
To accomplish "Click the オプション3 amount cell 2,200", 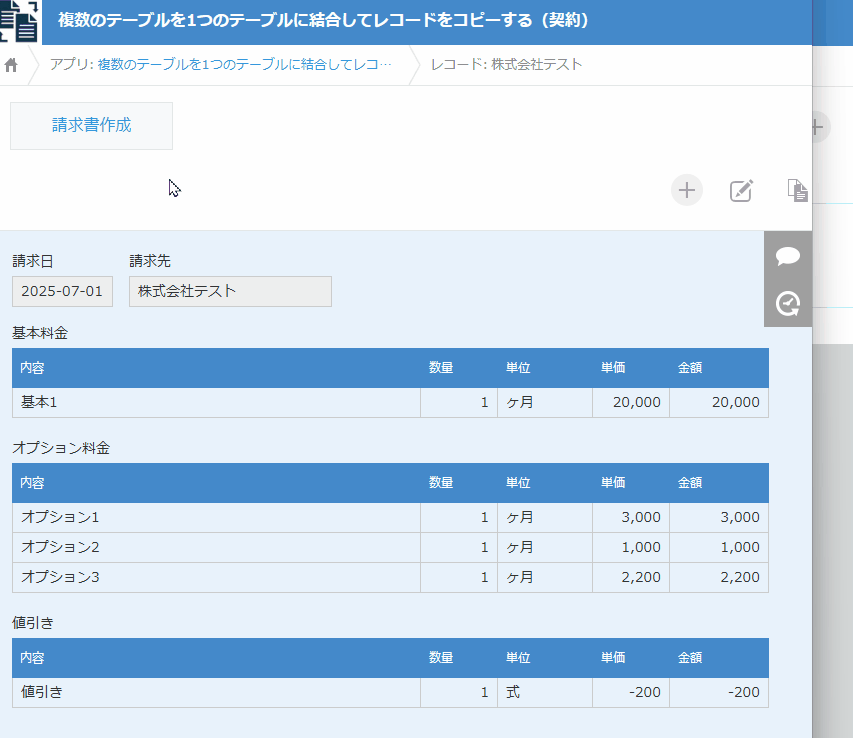I will point(718,578).
